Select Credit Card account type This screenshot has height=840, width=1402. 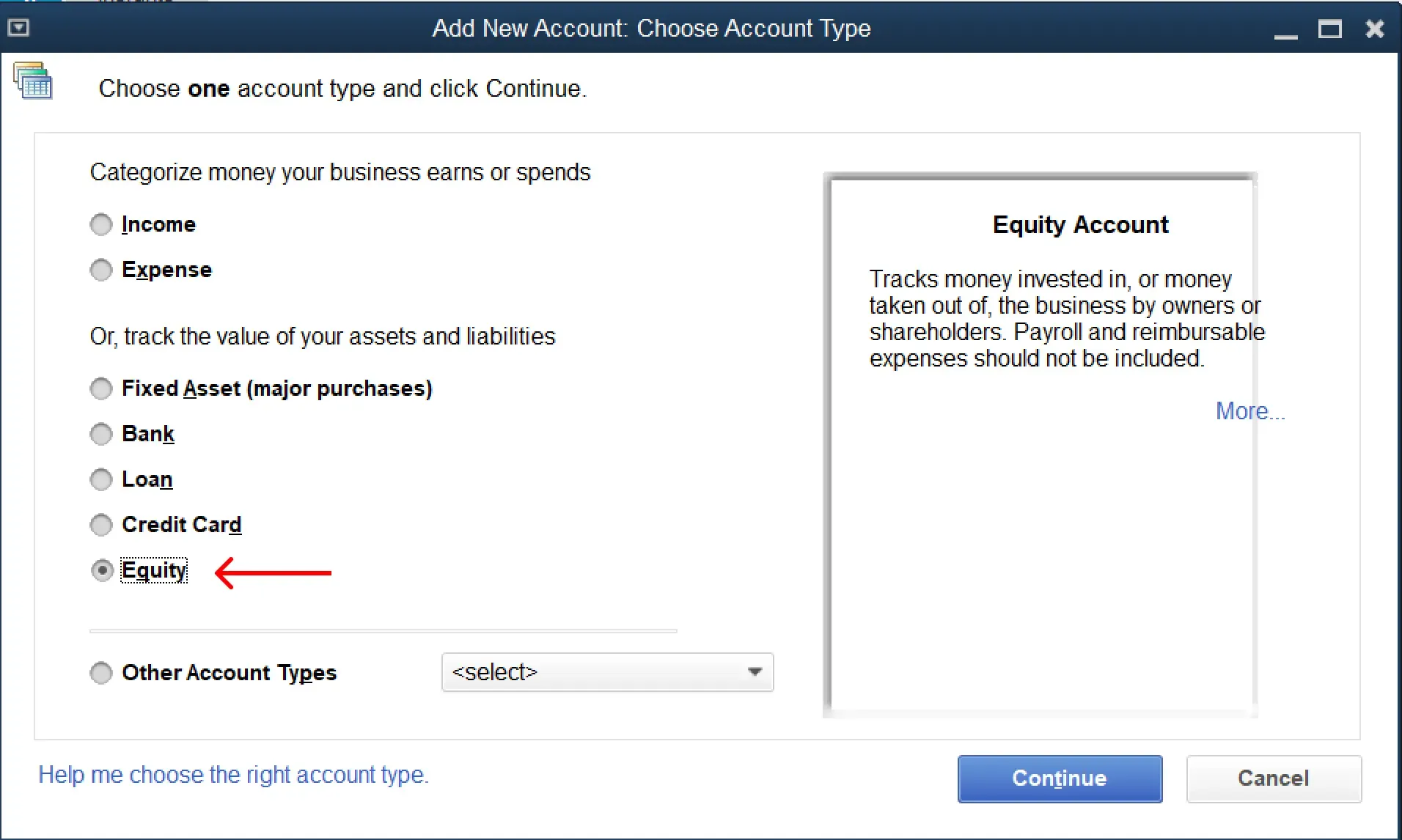[x=101, y=525]
